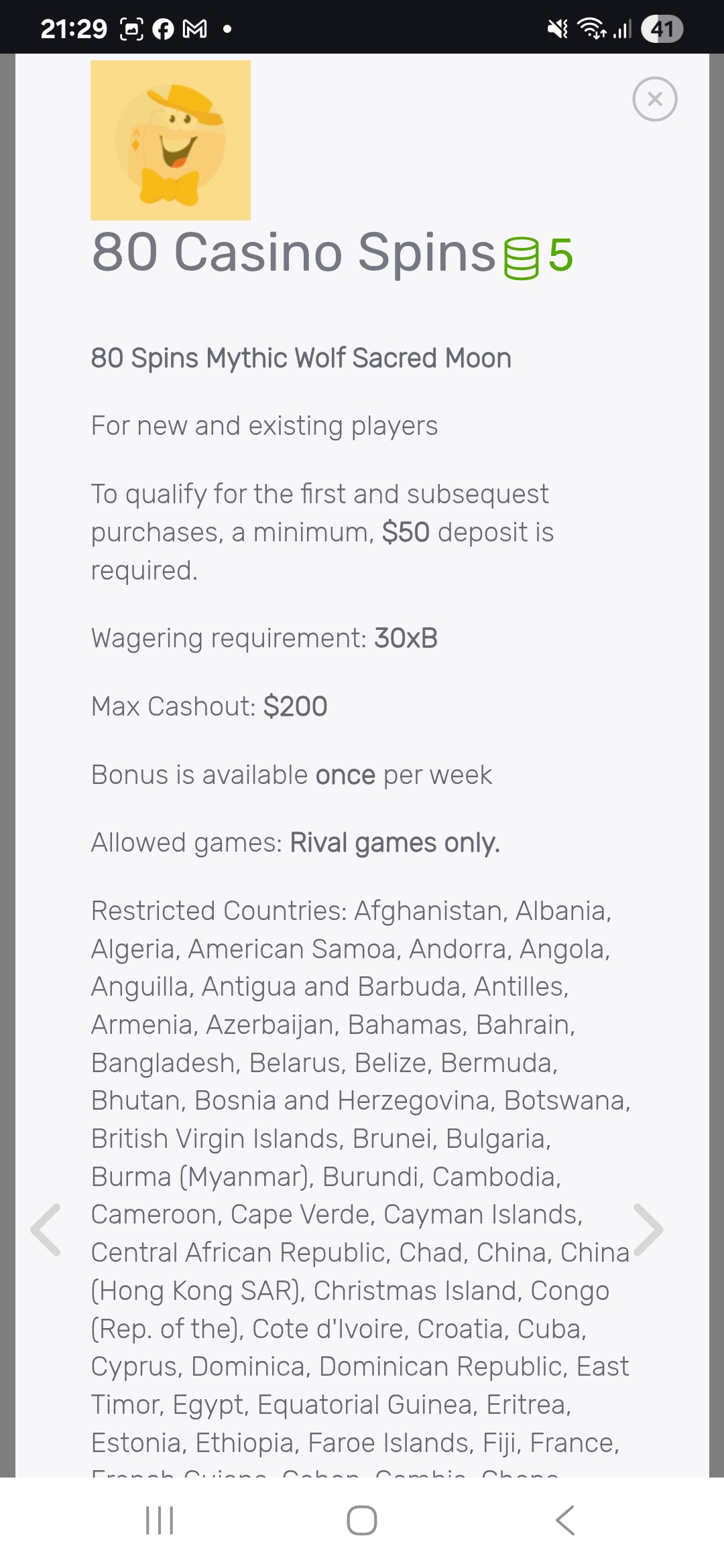Tap the status bar clock showing 21:29
Image resolution: width=724 pixels, height=1568 pixels.
(74, 29)
